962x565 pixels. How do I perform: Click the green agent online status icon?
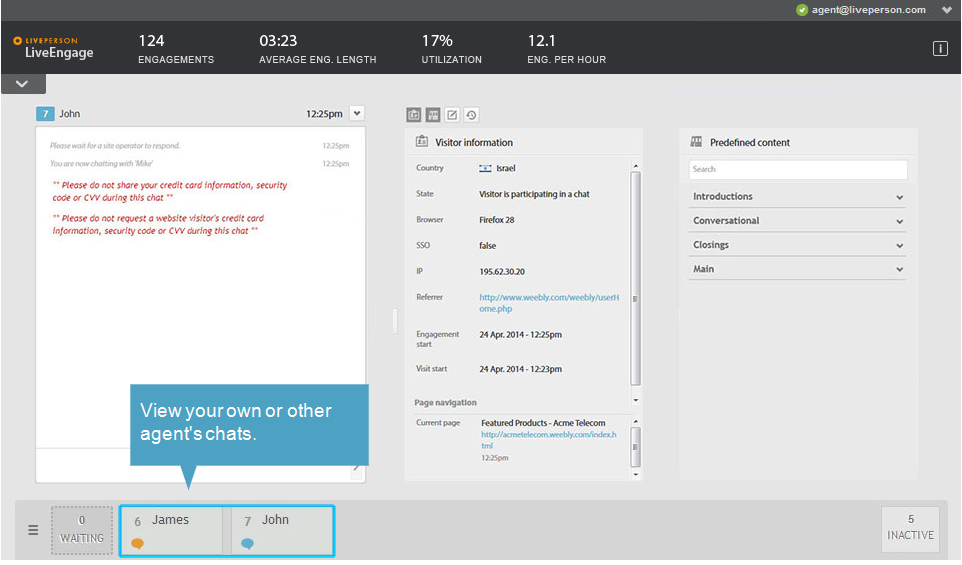point(802,10)
